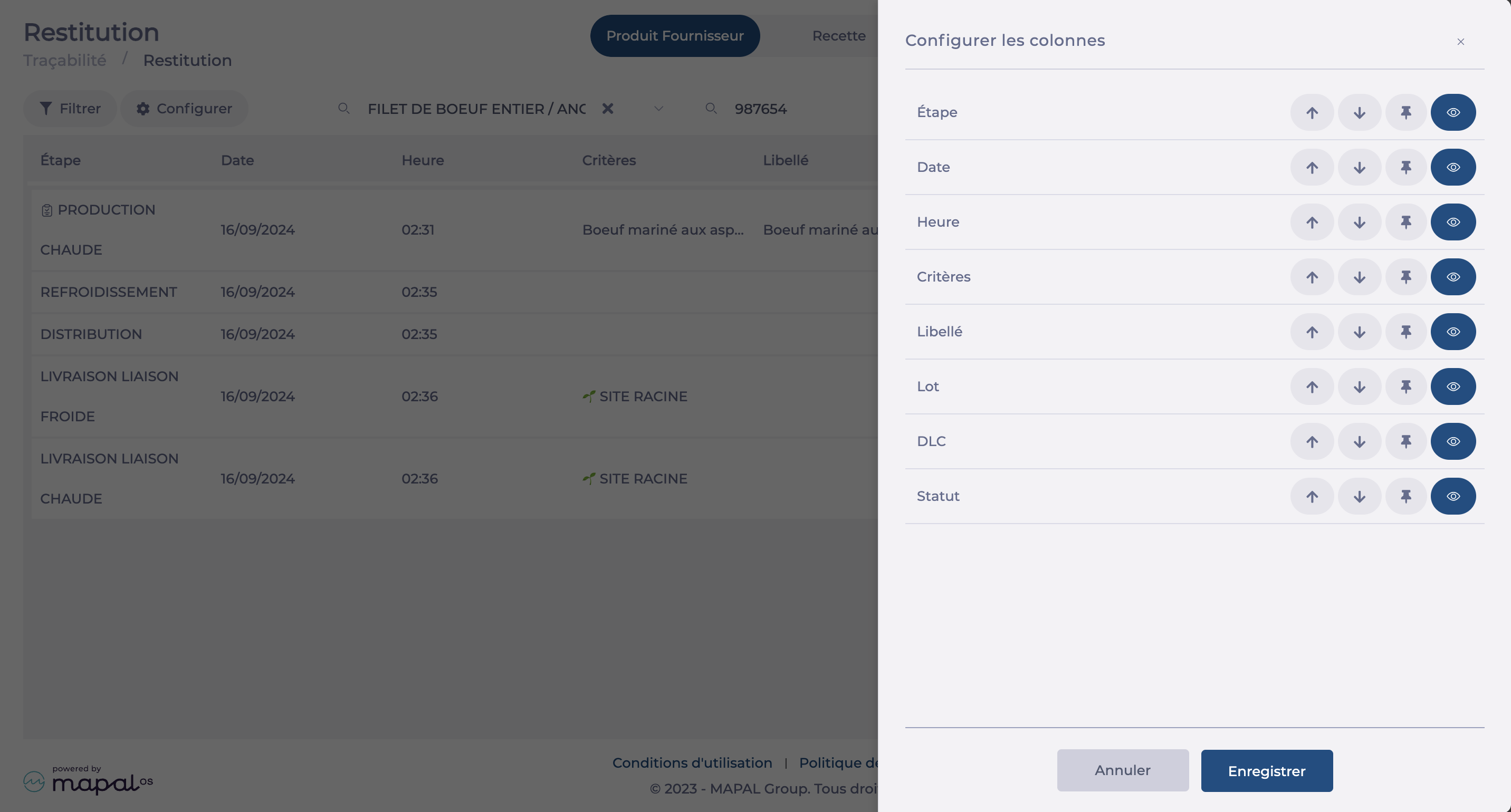Screen dimensions: 1511x812
Task: Switch to the Produit Fournisseur tab
Action: tap(675, 36)
